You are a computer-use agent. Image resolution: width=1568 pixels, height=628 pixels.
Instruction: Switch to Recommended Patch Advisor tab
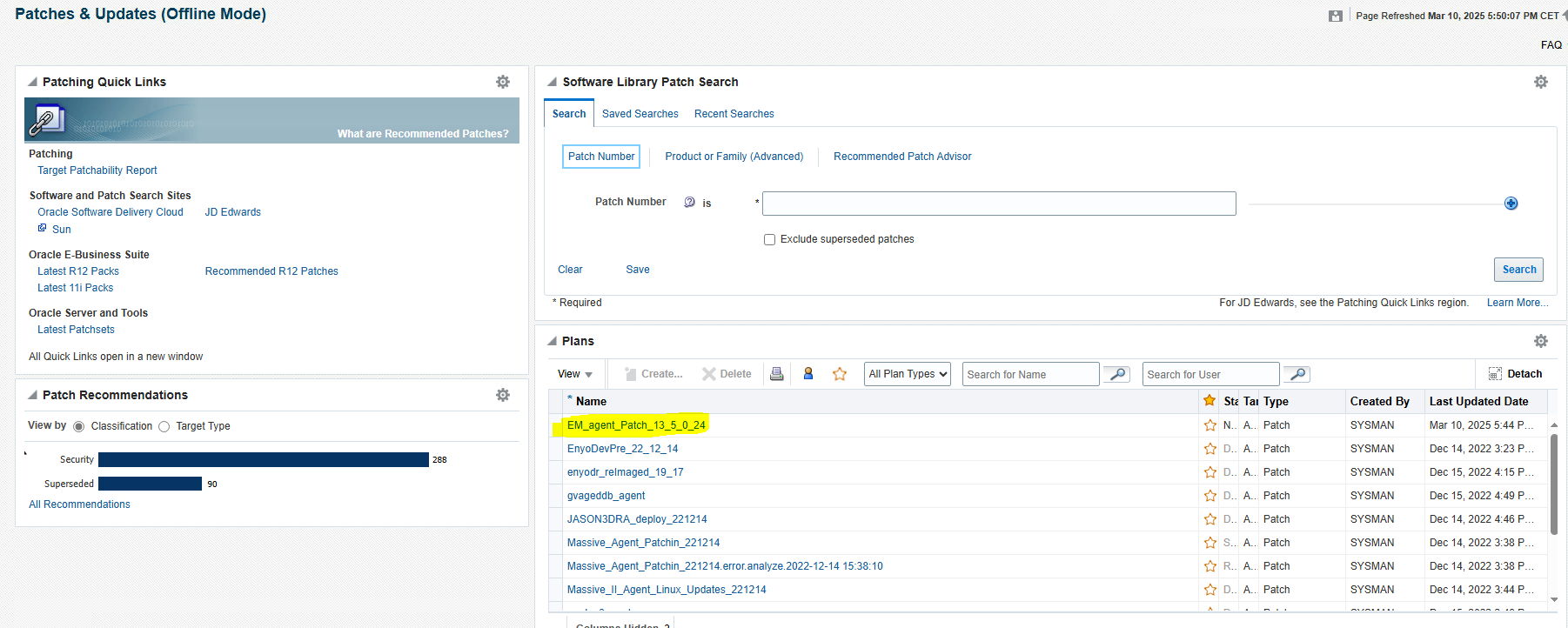point(902,157)
